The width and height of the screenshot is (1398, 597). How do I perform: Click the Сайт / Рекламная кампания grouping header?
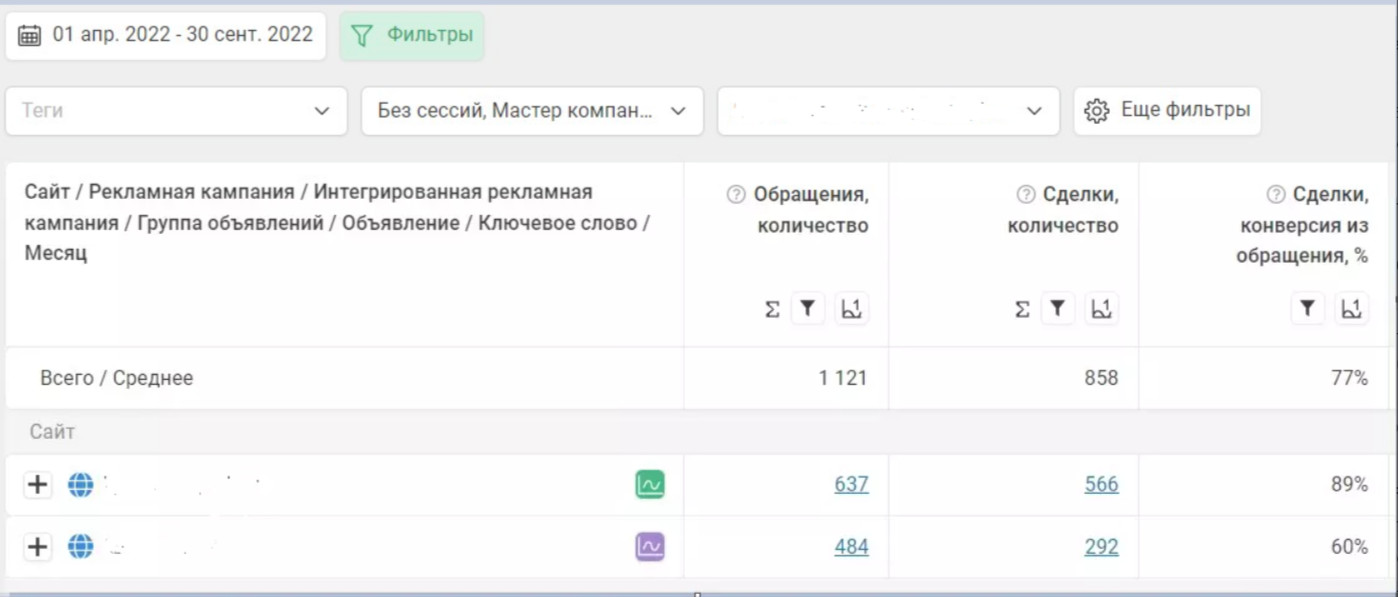pos(338,222)
